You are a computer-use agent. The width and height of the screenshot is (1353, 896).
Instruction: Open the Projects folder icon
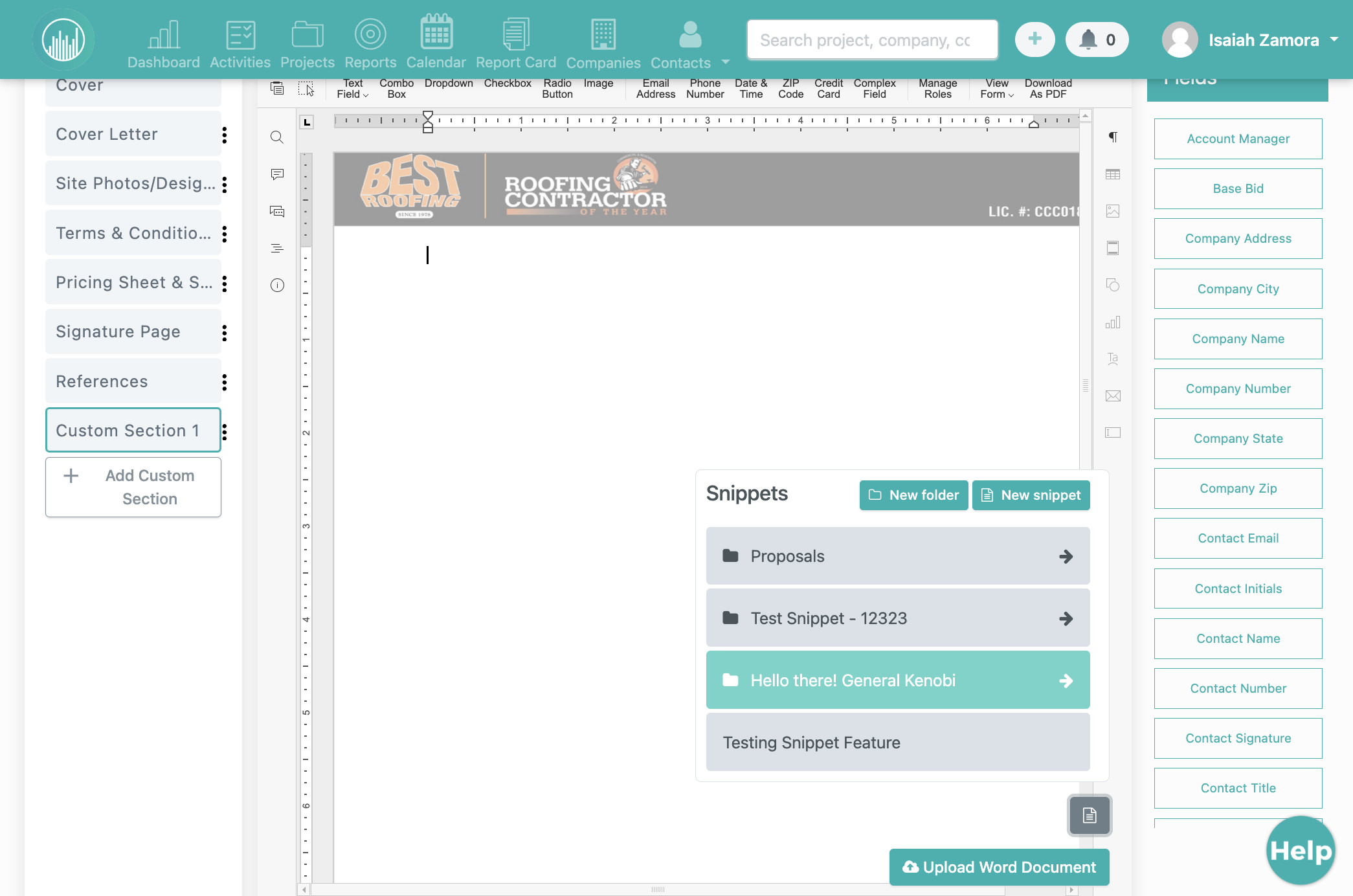tap(307, 44)
